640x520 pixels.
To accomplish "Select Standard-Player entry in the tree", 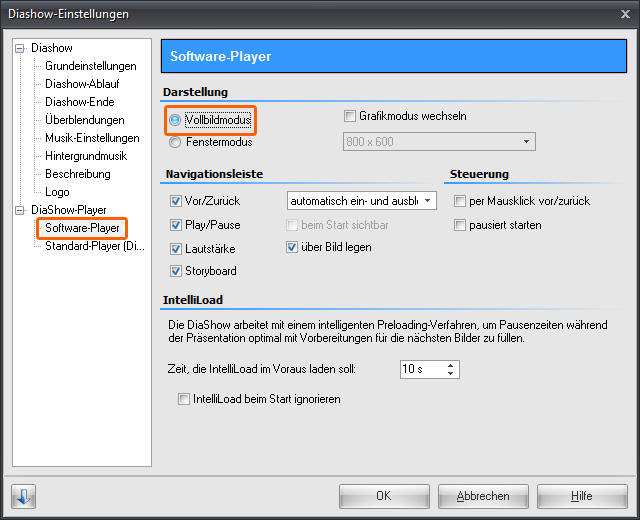I will [x=95, y=246].
